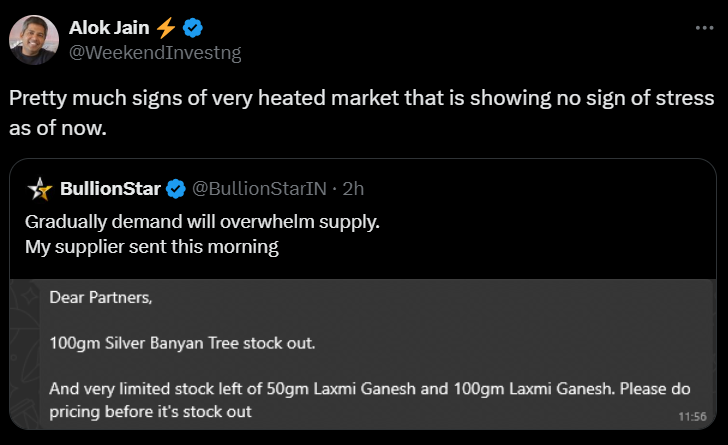Click the lightning bolt emoji beside Alok Jain
This screenshot has height=445, width=728.
(166, 28)
